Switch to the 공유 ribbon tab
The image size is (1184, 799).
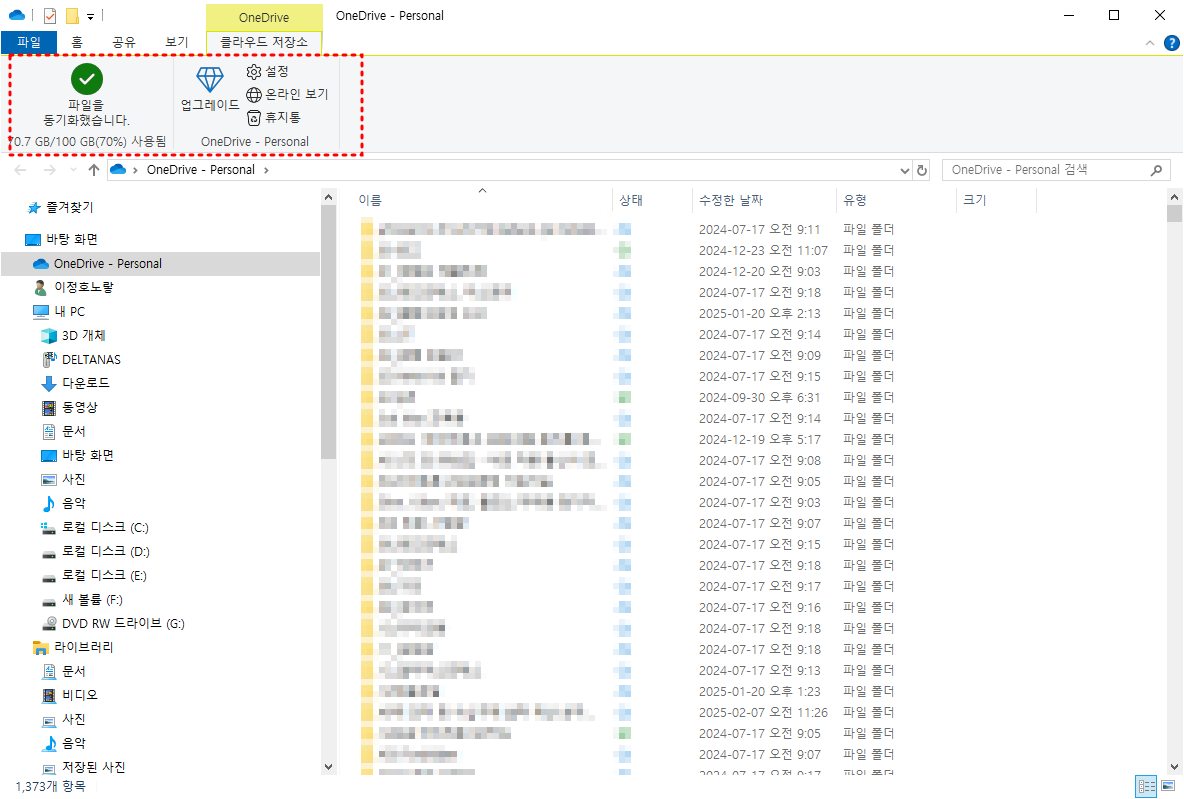coord(124,42)
